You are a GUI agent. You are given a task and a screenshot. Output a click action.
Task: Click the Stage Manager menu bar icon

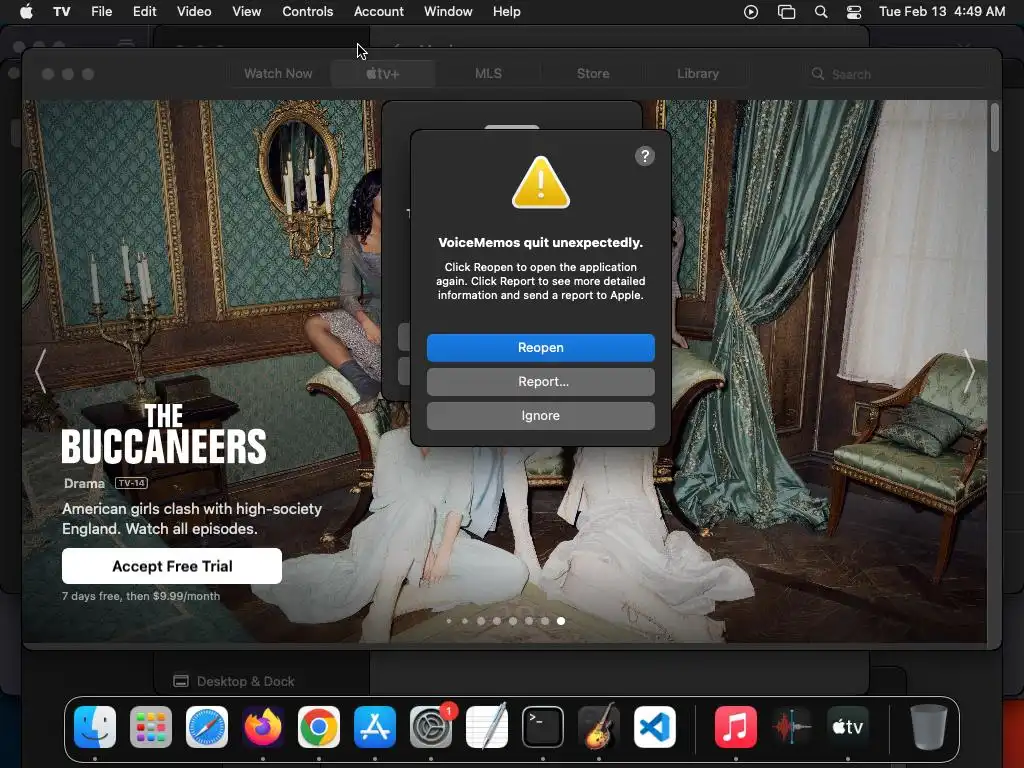click(786, 12)
